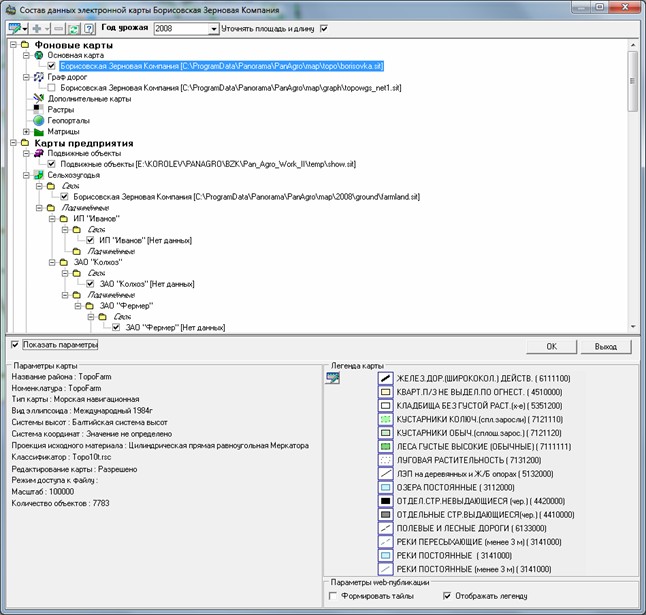Viewport: 646px width, 615px height.
Task: Uncheck the Отображать легенду checkbox
Action: pyautogui.click(x=447, y=596)
